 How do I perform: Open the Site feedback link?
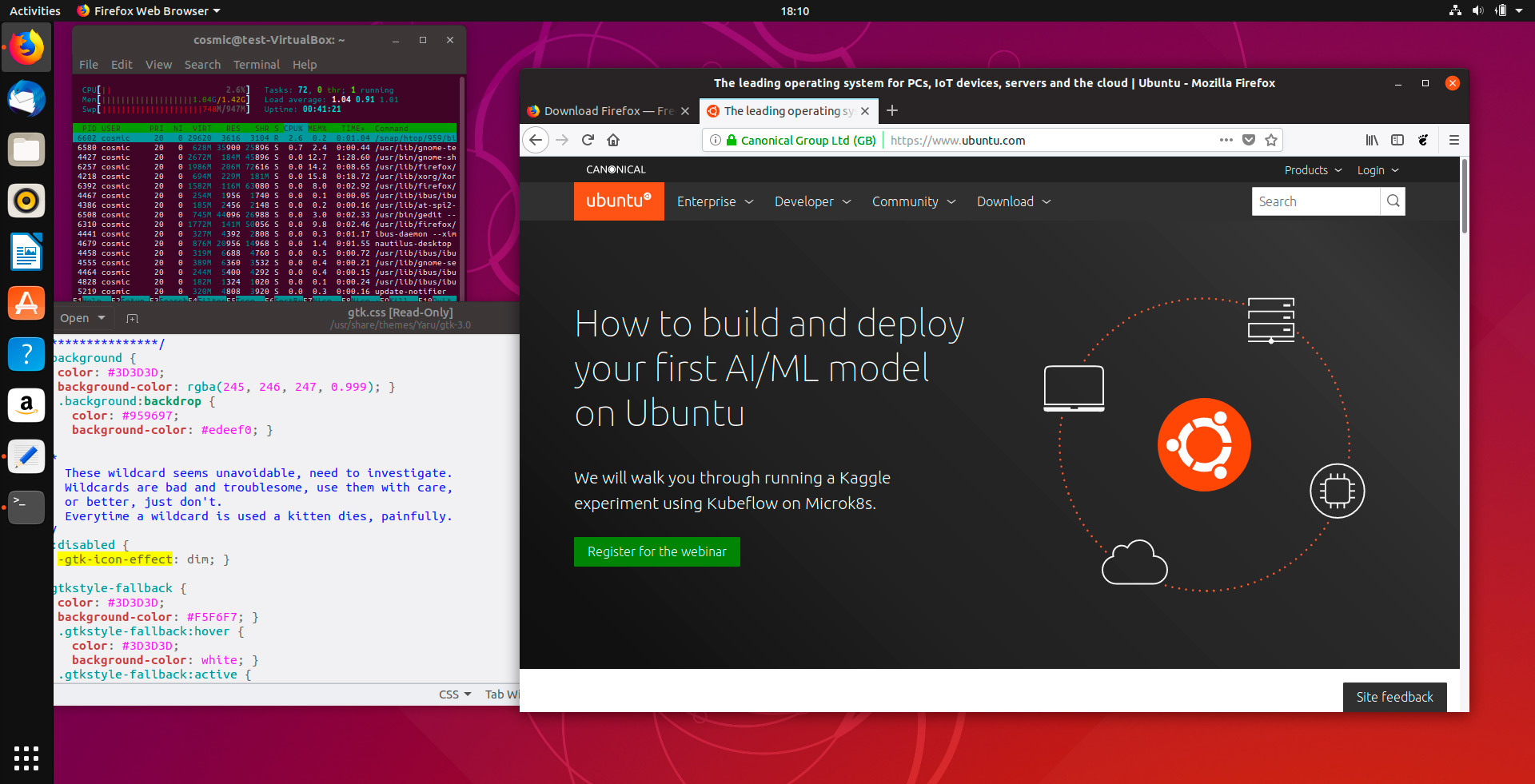1394,697
